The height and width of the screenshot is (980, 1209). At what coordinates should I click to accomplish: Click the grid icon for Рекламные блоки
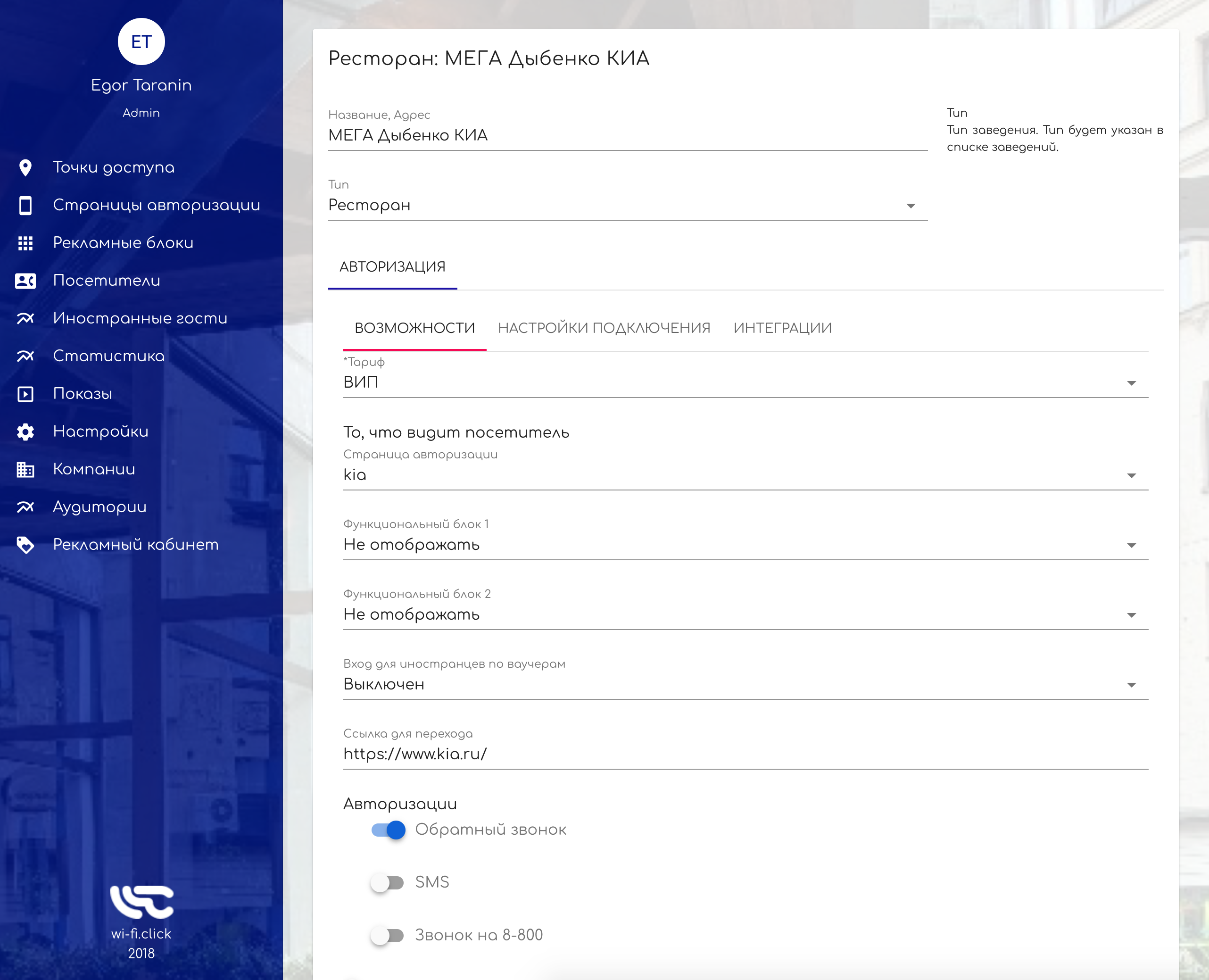coord(25,243)
